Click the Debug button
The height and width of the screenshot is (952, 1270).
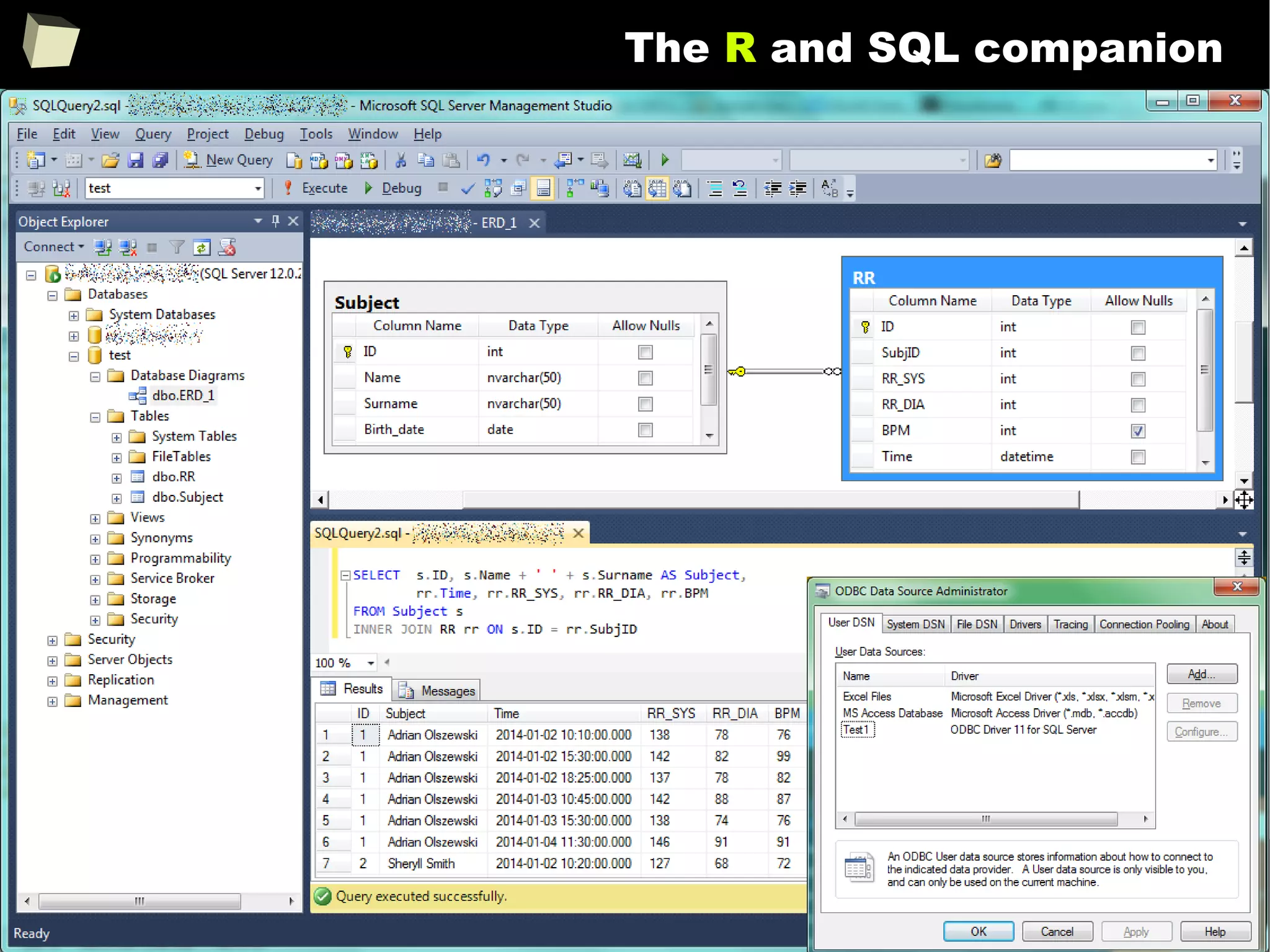393,188
